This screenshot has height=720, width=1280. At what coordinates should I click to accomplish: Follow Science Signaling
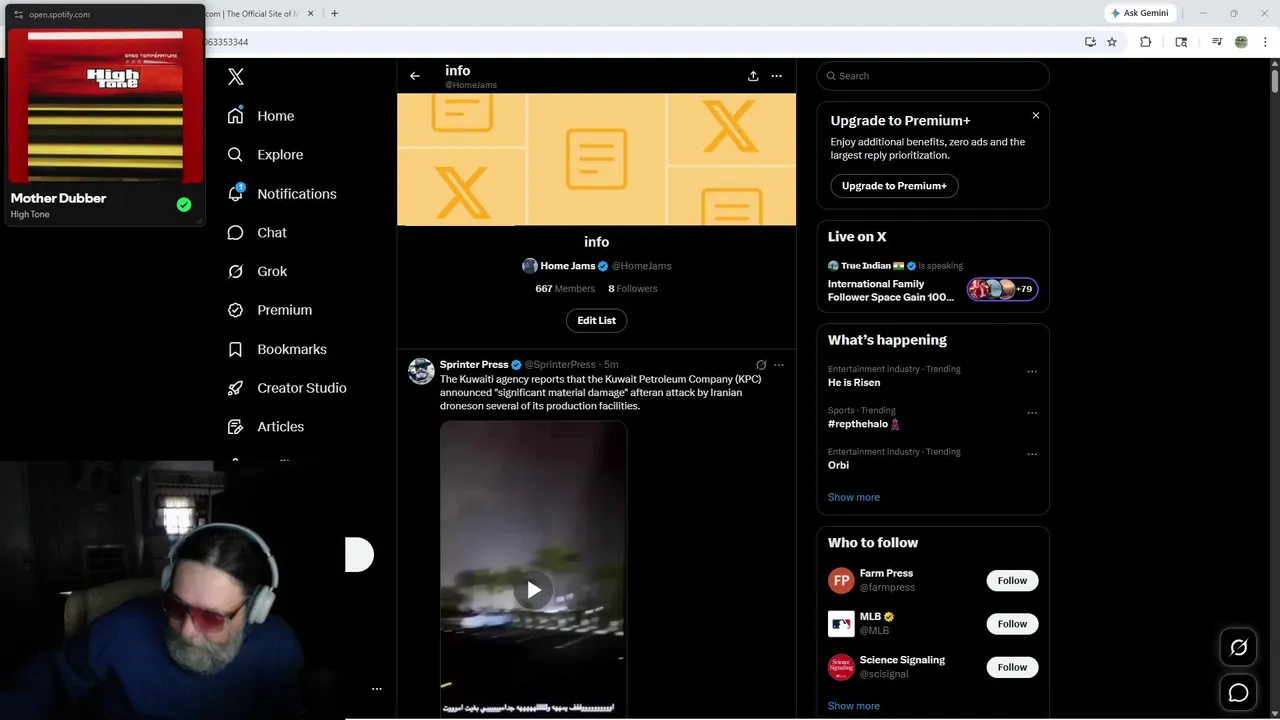1012,667
